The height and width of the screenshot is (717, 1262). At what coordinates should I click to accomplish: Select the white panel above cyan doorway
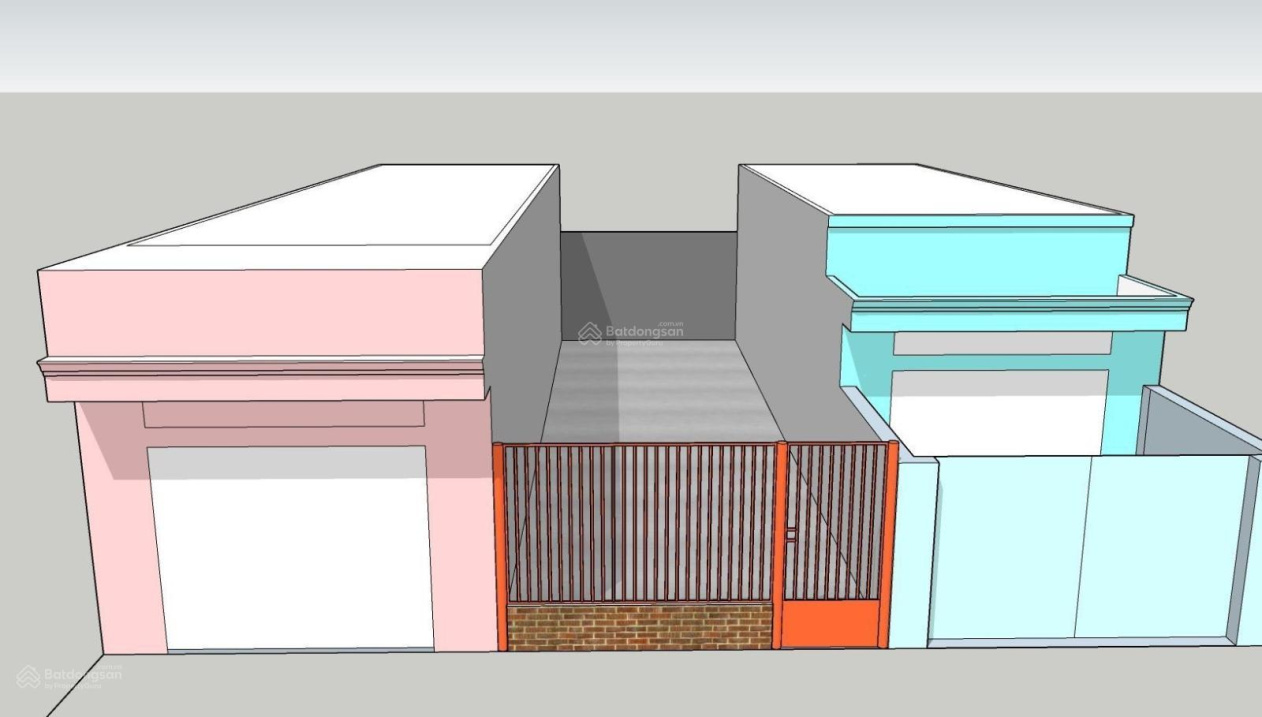click(x=1000, y=343)
